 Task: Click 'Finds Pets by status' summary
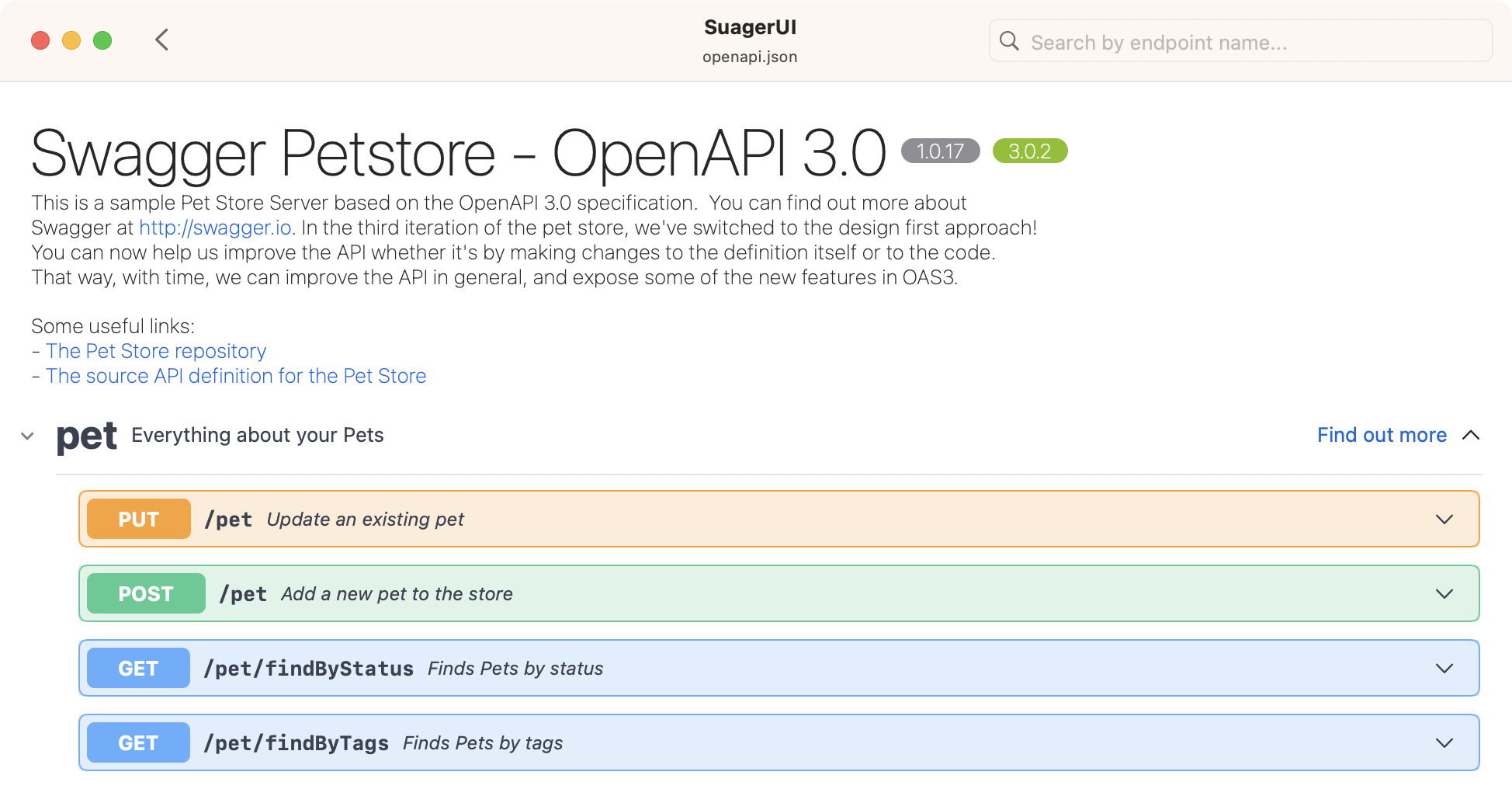coord(515,668)
